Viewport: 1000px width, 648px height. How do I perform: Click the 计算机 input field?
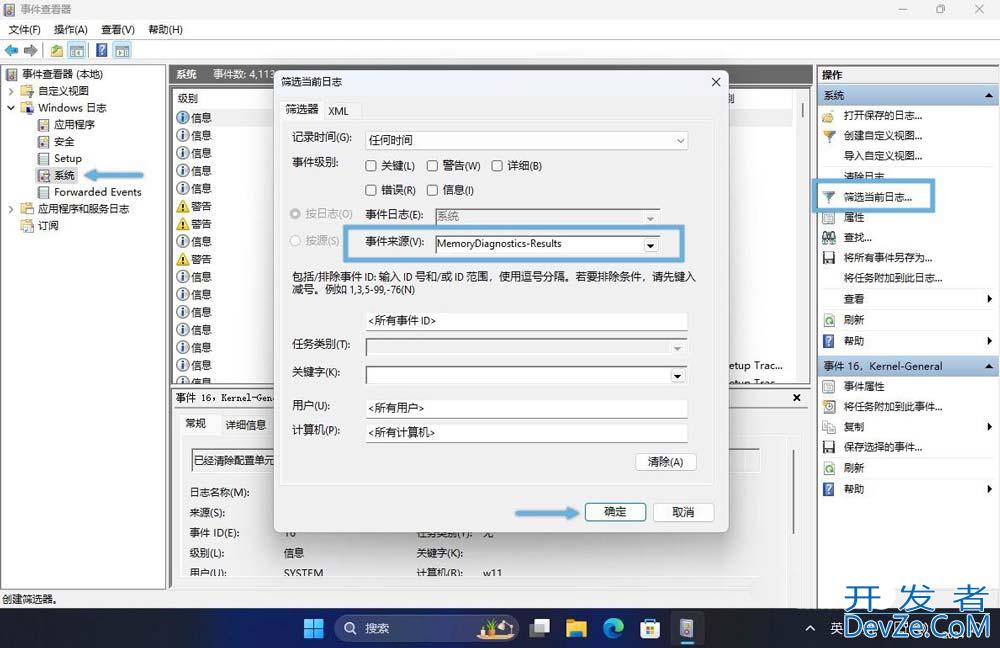coord(526,433)
